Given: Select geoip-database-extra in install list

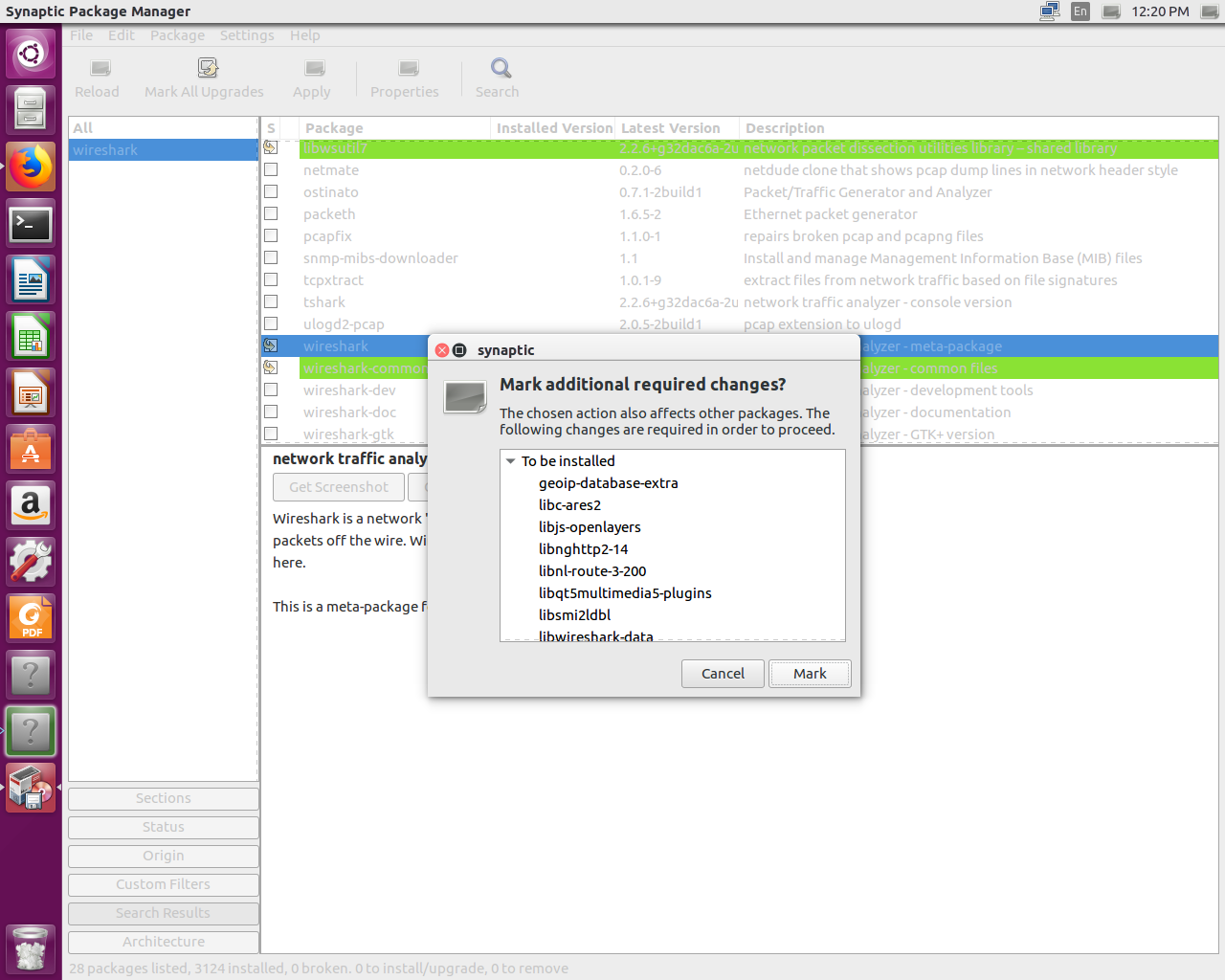Looking at the screenshot, I should pyautogui.click(x=608, y=483).
